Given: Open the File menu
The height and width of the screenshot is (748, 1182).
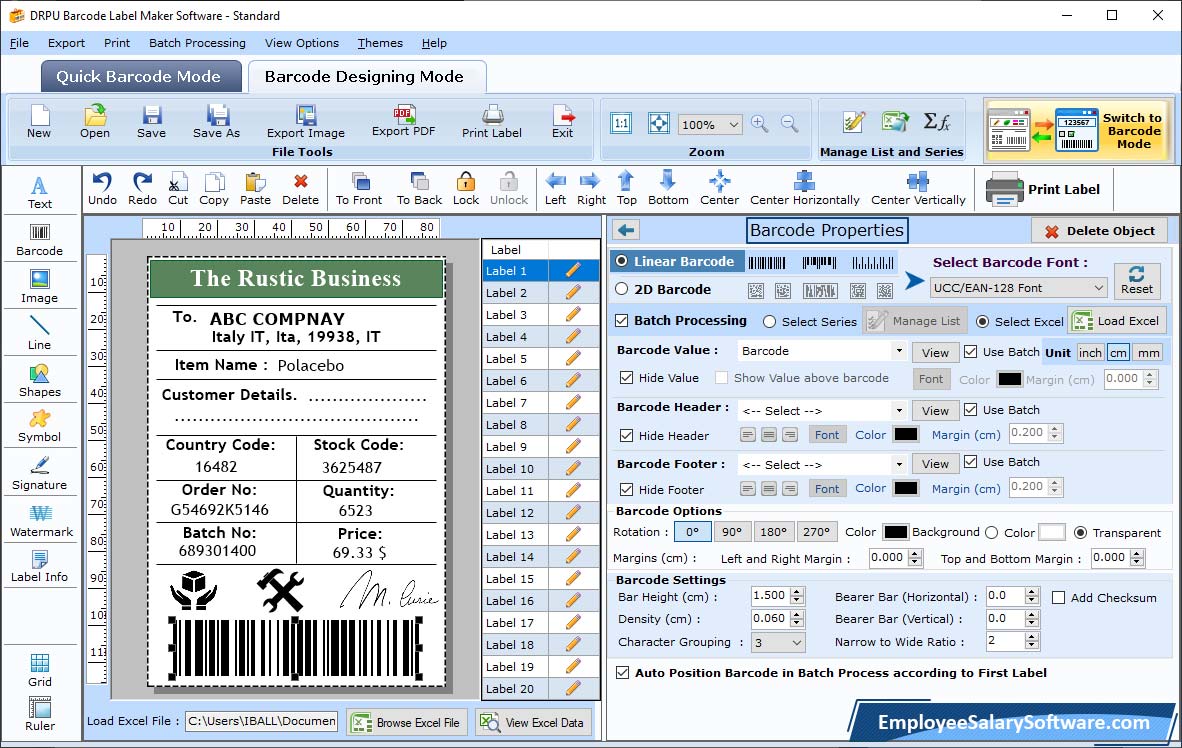Looking at the screenshot, I should coord(19,43).
